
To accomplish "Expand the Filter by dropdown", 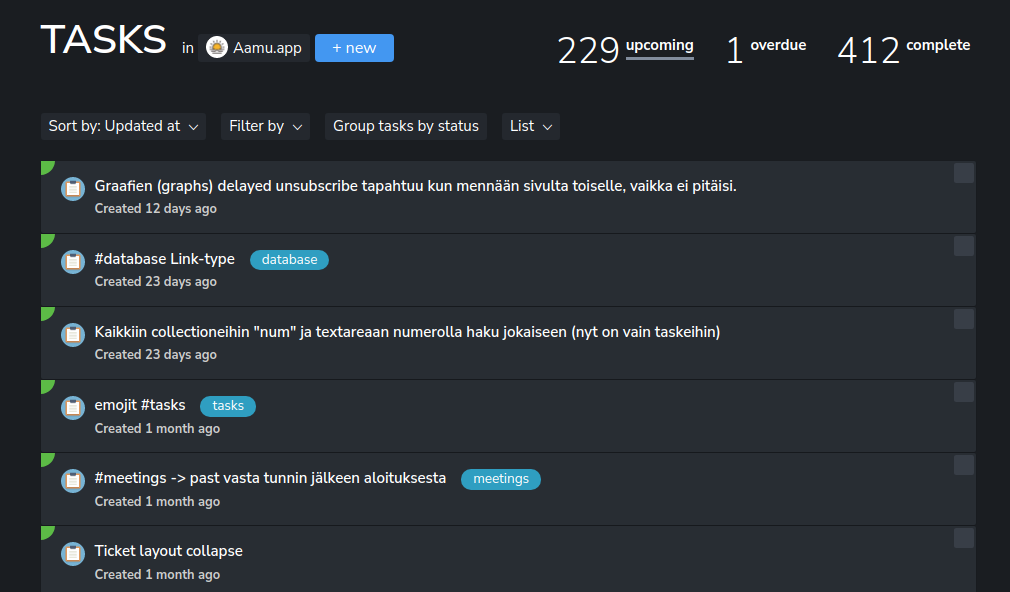I will pos(265,126).
